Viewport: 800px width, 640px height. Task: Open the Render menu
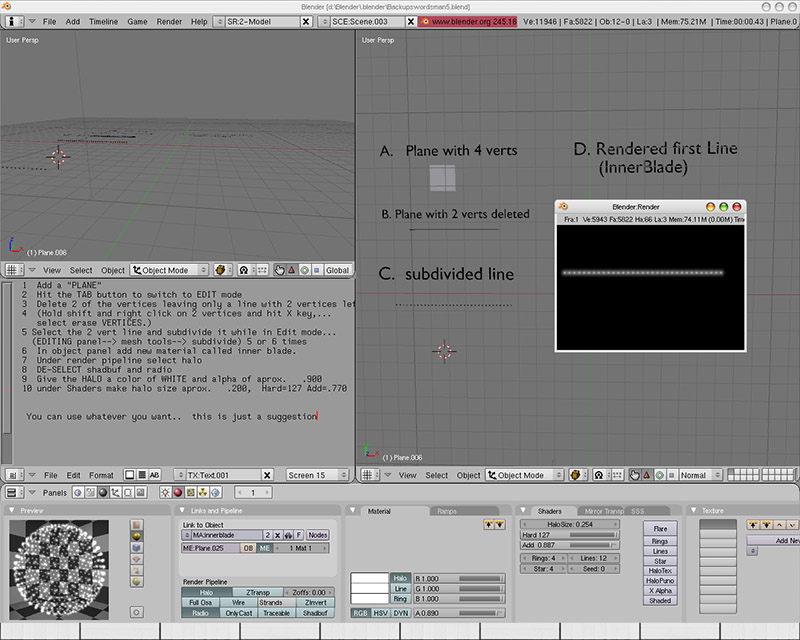coord(169,21)
